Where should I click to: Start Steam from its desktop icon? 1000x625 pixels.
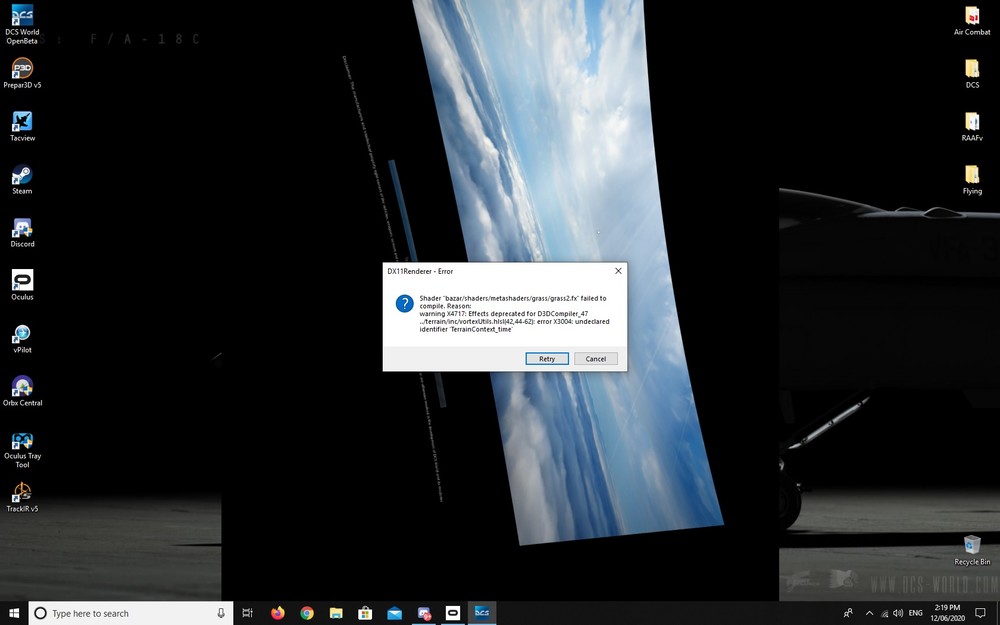pyautogui.click(x=21, y=177)
